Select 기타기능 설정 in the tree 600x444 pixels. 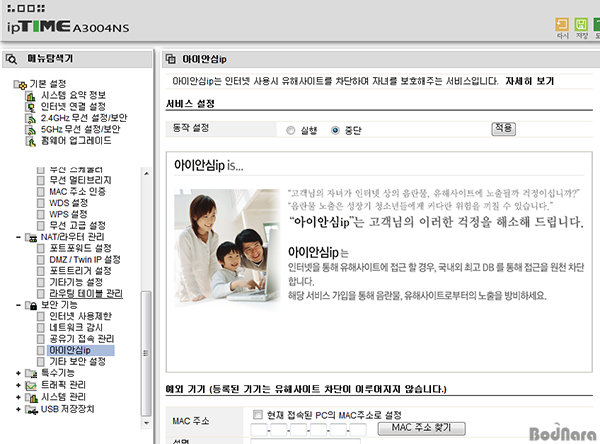coord(76,282)
